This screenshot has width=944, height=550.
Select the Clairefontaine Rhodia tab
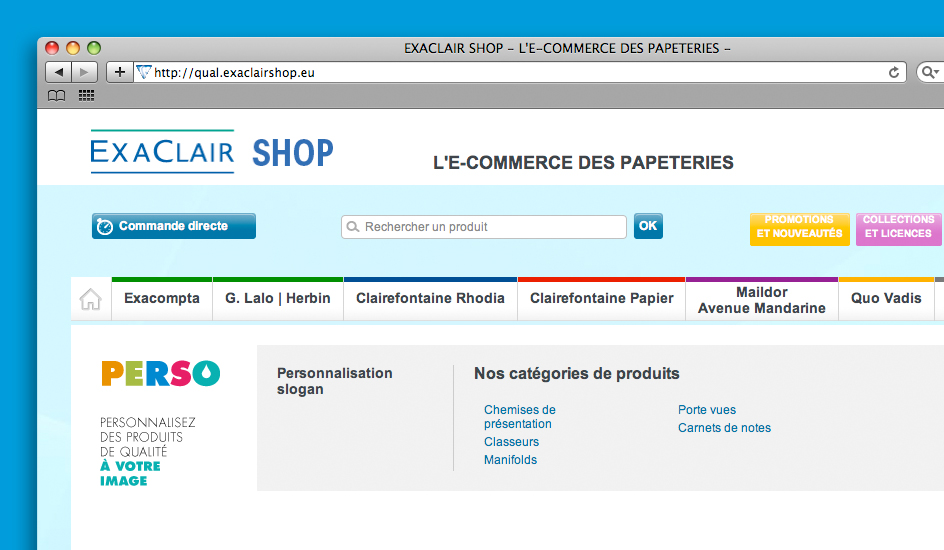(430, 298)
